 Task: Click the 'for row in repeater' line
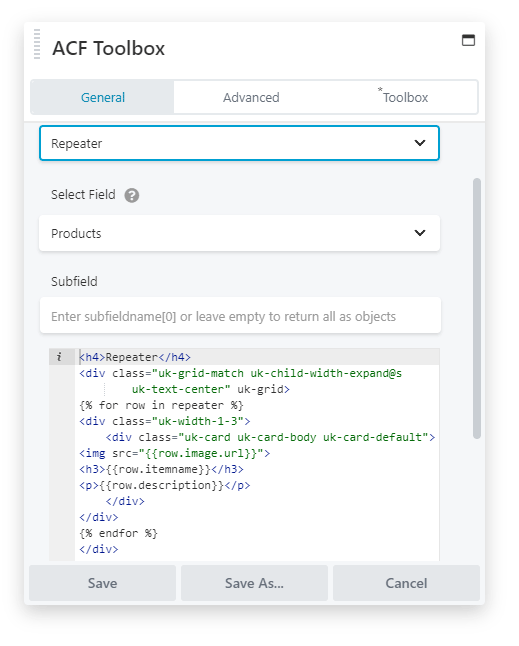point(161,405)
